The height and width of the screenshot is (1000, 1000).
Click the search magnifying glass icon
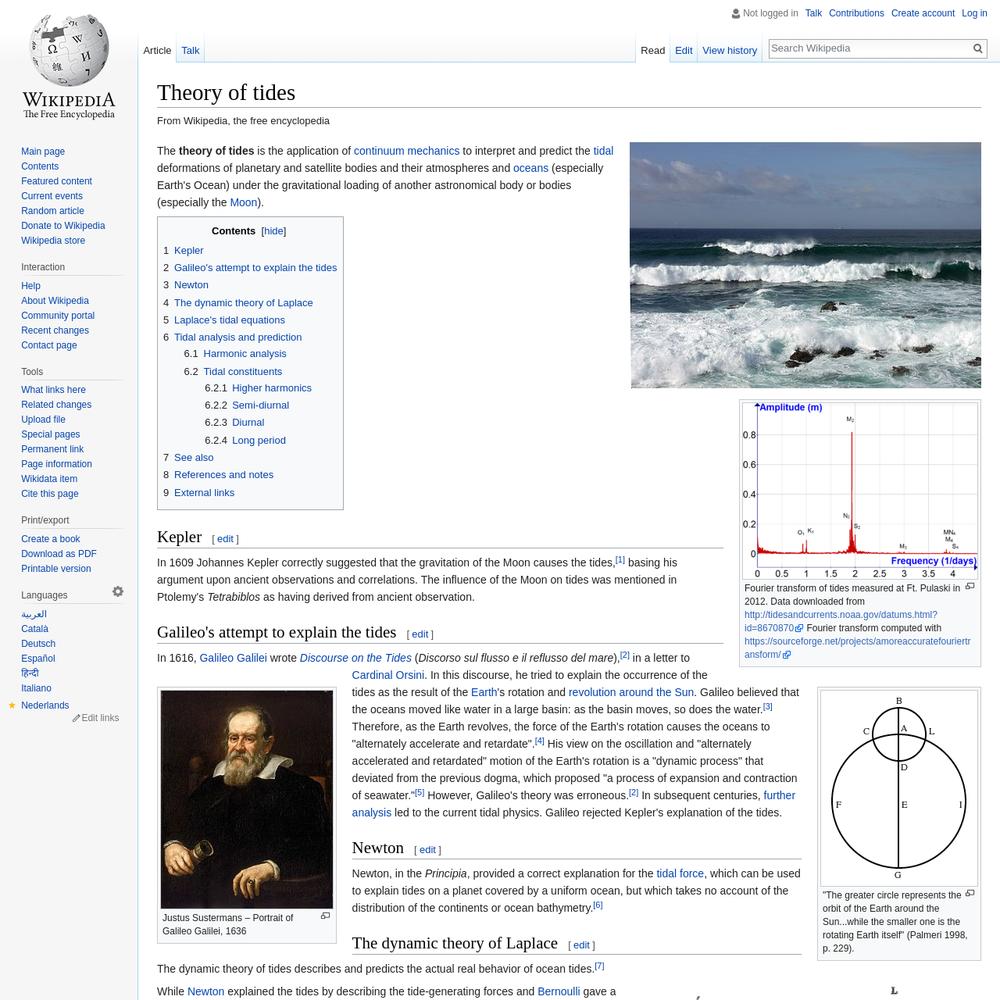pyautogui.click(x=977, y=48)
